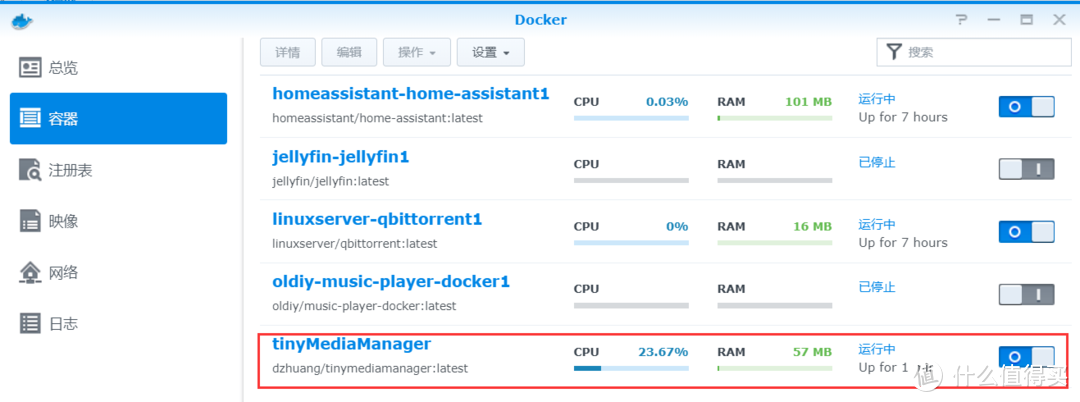1080x402 pixels.
Task: Click 0.03% CPU value of homeassistant
Action: click(667, 102)
